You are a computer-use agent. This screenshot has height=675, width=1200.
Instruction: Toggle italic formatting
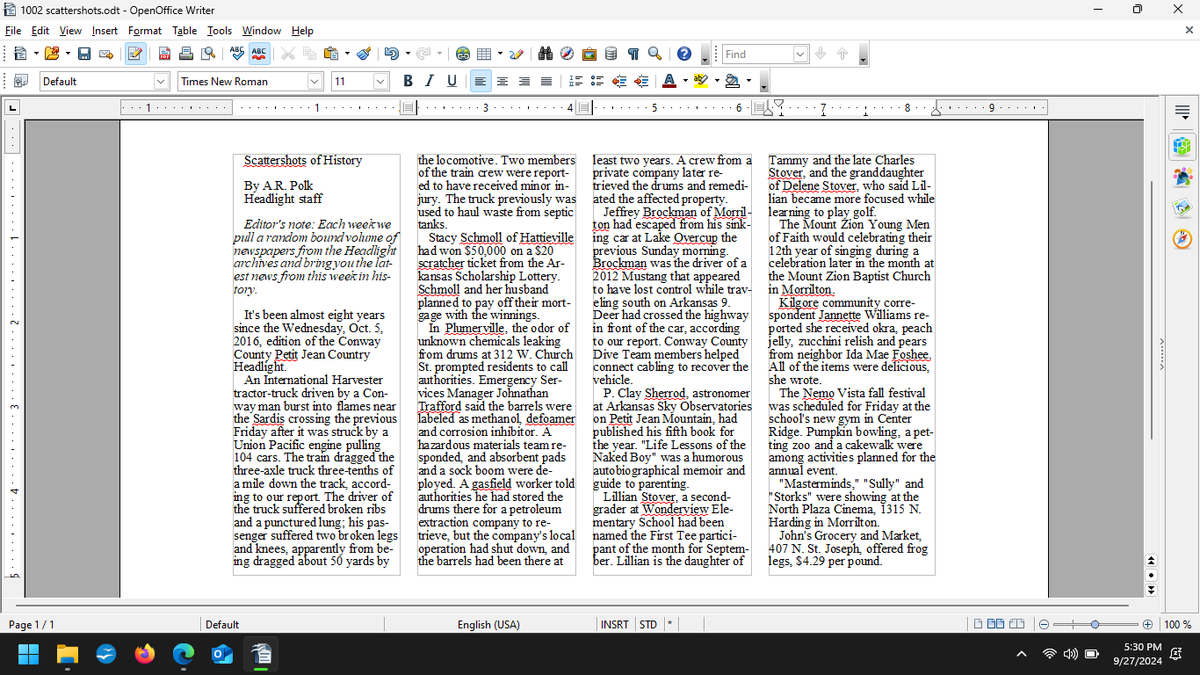(x=430, y=81)
